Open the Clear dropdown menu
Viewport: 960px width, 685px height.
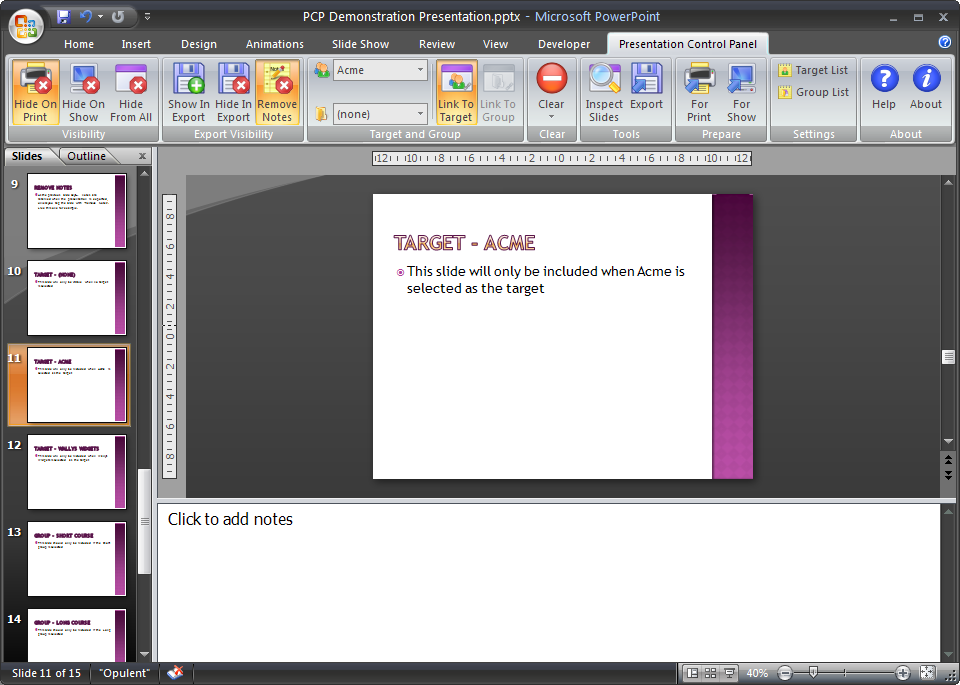[552, 92]
